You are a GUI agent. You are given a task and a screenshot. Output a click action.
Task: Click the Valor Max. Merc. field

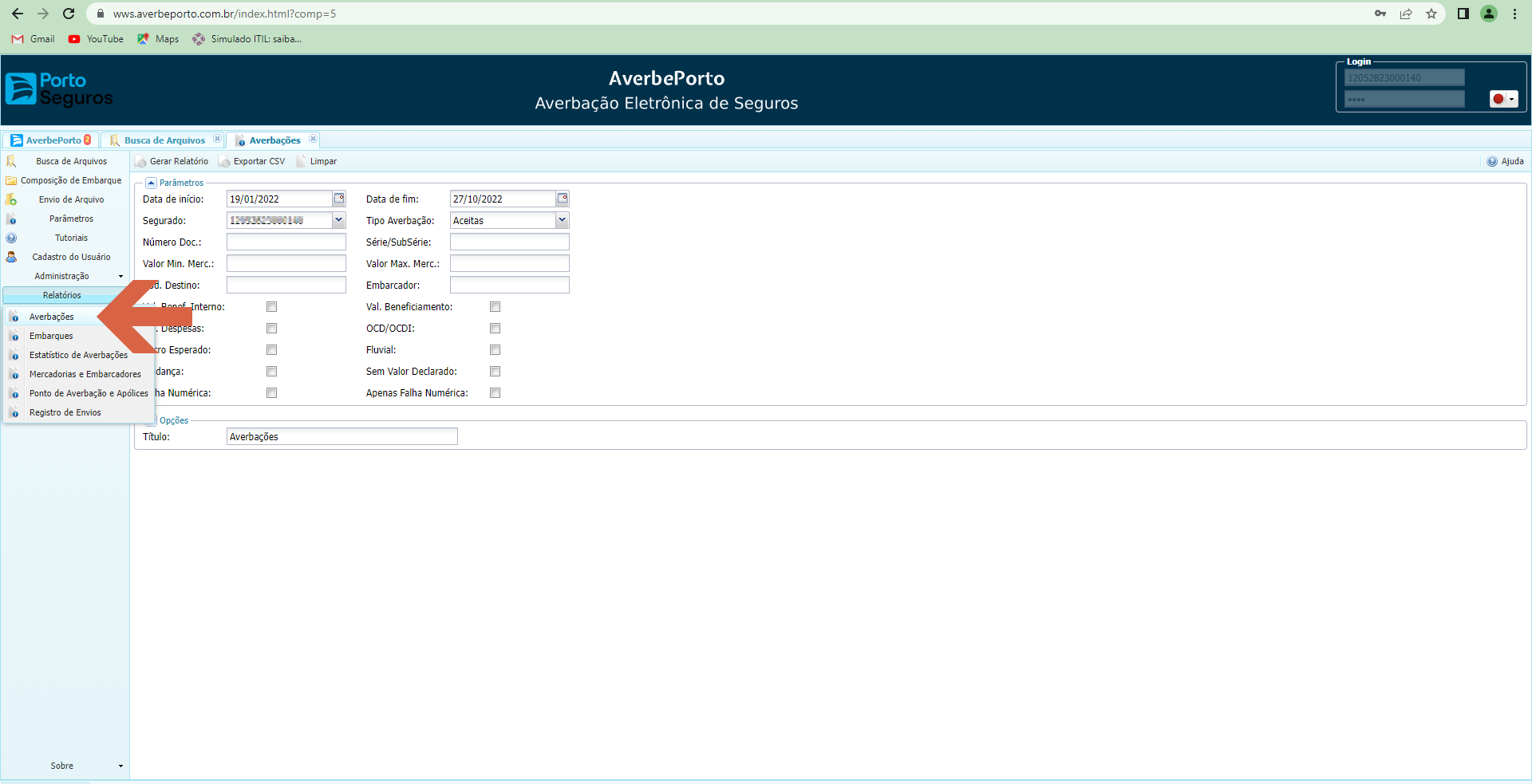[510, 263]
